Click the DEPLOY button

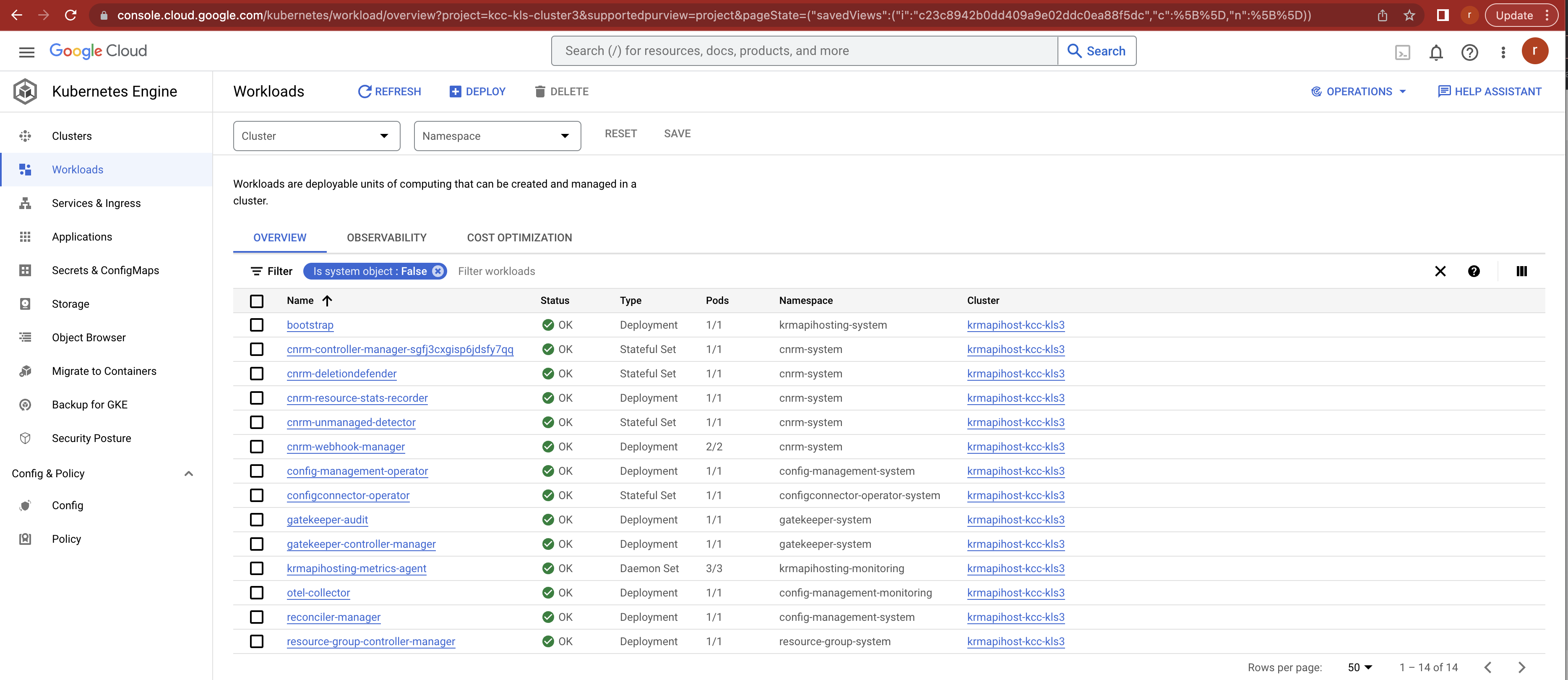tap(478, 92)
